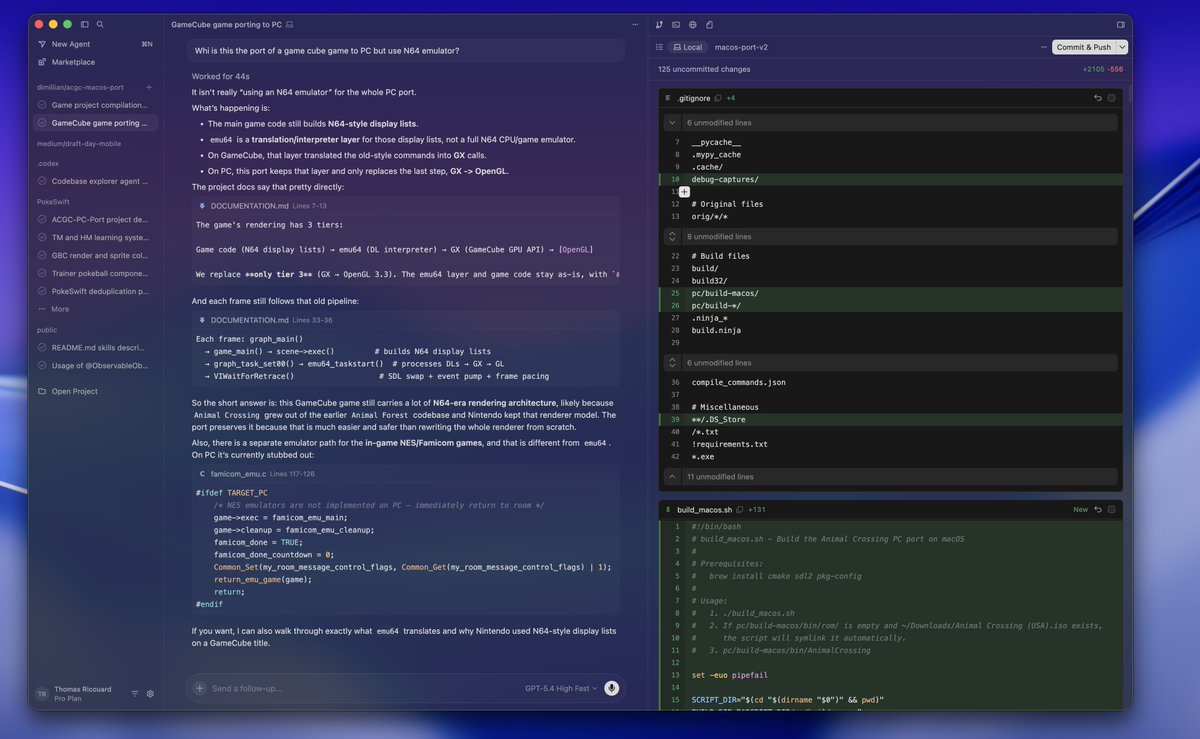Open the git branch panel icon

[659, 24]
